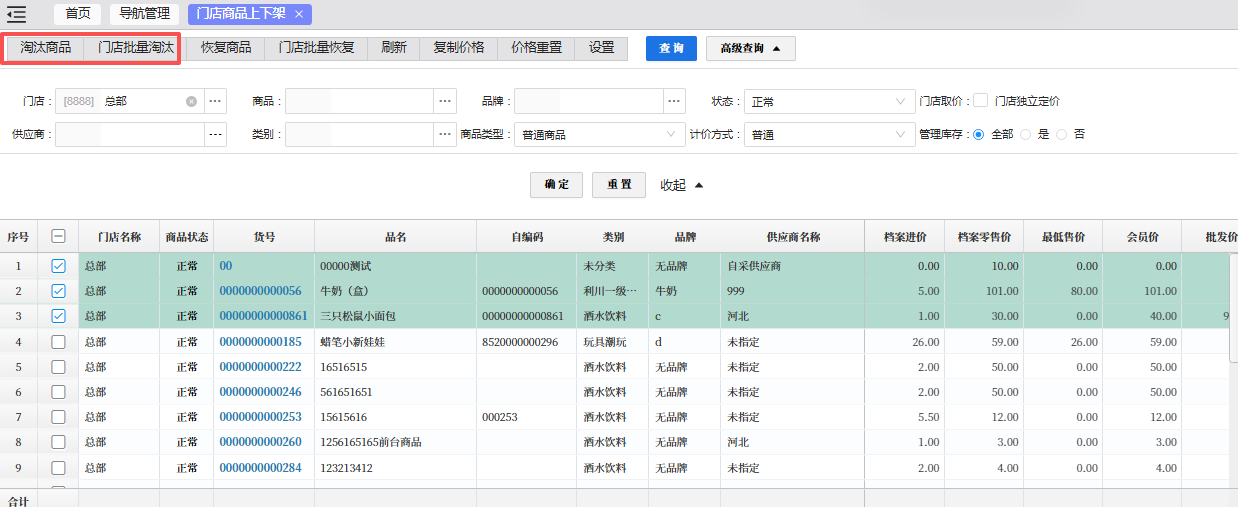
Task: Open item link 0000000000056
Action: (x=260, y=291)
